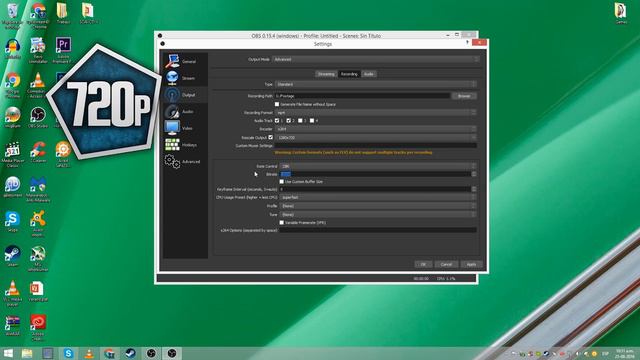Click into the Recording Path field
Screen dimensions: 640x360
pyautogui.click(x=362, y=96)
